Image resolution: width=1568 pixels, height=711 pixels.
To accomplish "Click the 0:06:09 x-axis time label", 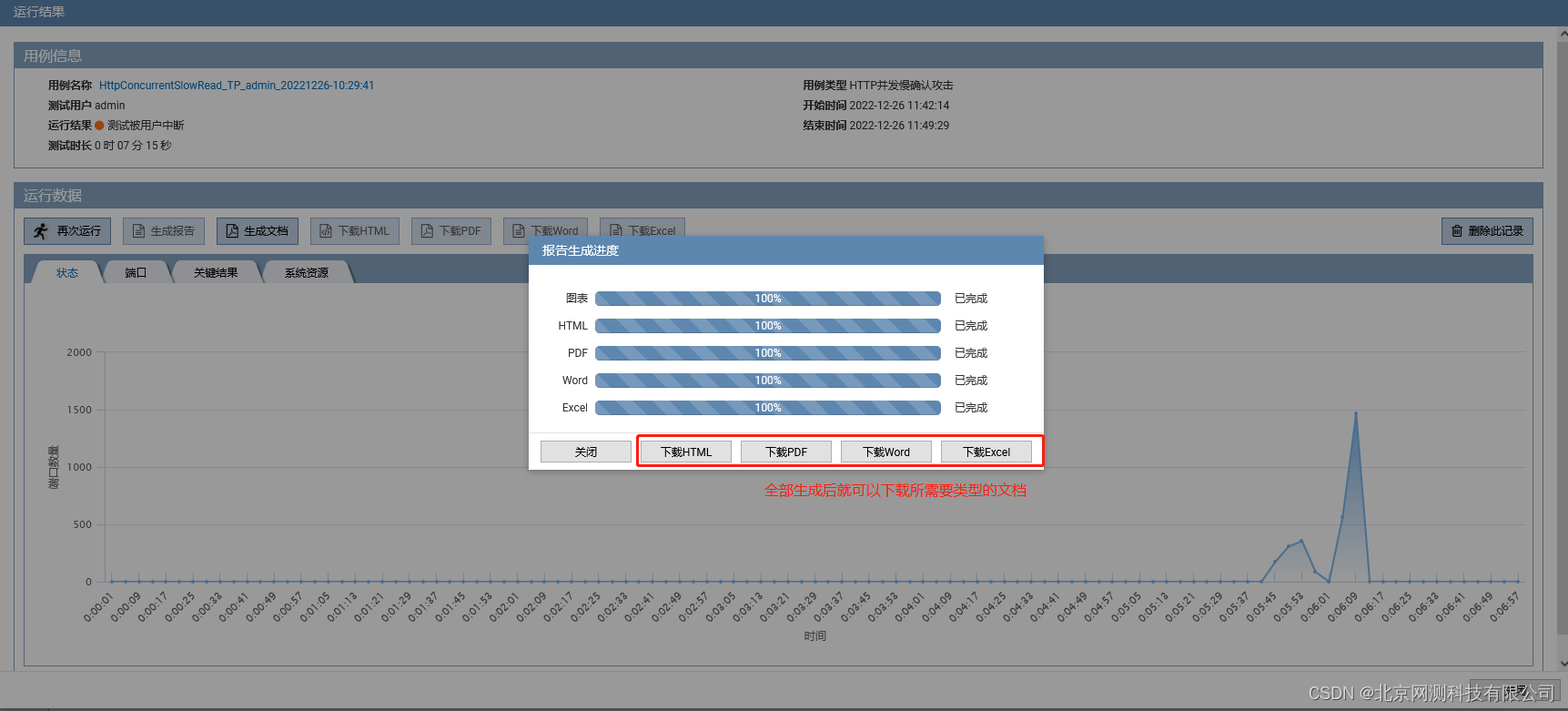I will click(1341, 608).
